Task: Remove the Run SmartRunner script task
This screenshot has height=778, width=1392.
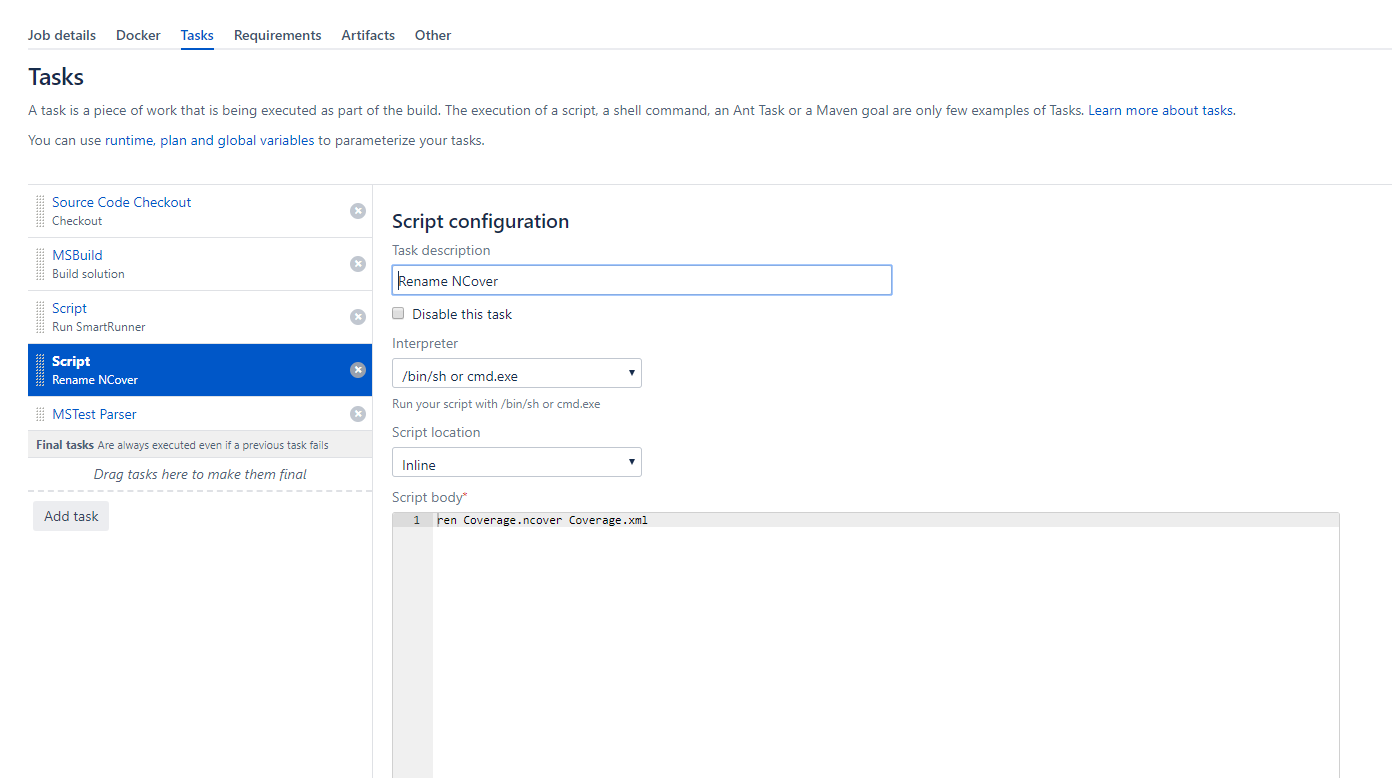Action: 358,317
